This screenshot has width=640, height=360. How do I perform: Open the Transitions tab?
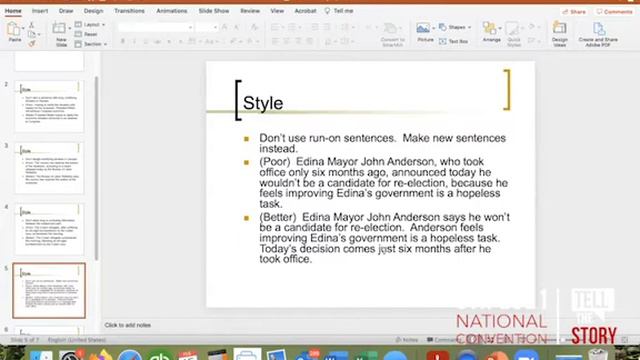pyautogui.click(x=129, y=11)
